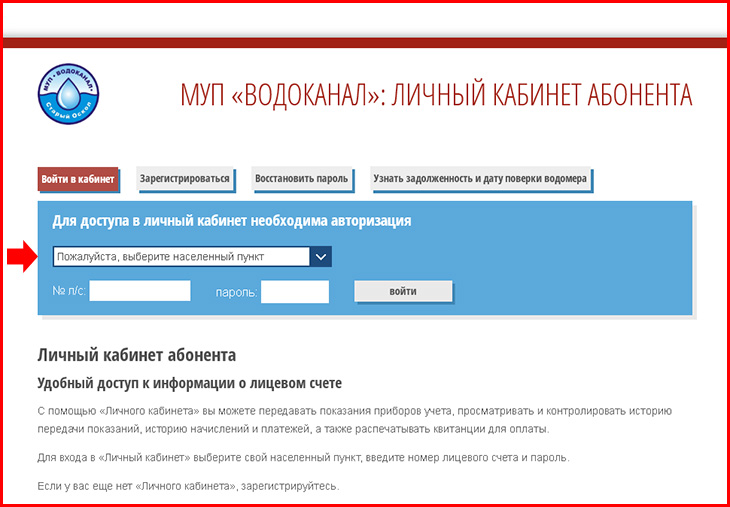
Task: Open the Войти в кабинет tab
Action: pyautogui.click(x=78, y=179)
